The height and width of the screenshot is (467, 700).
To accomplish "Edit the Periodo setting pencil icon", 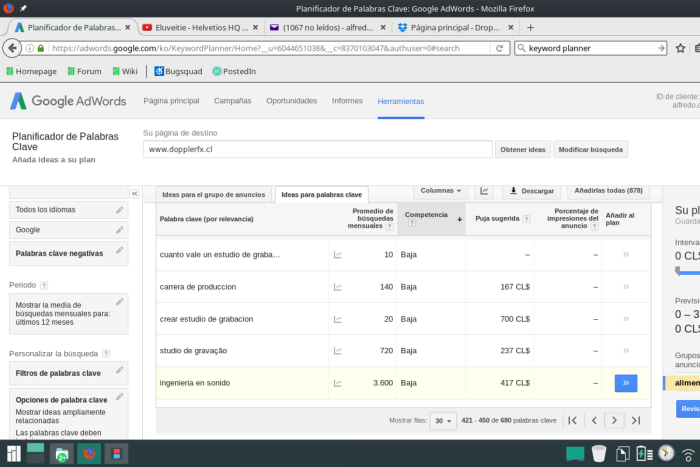I will point(120,302).
